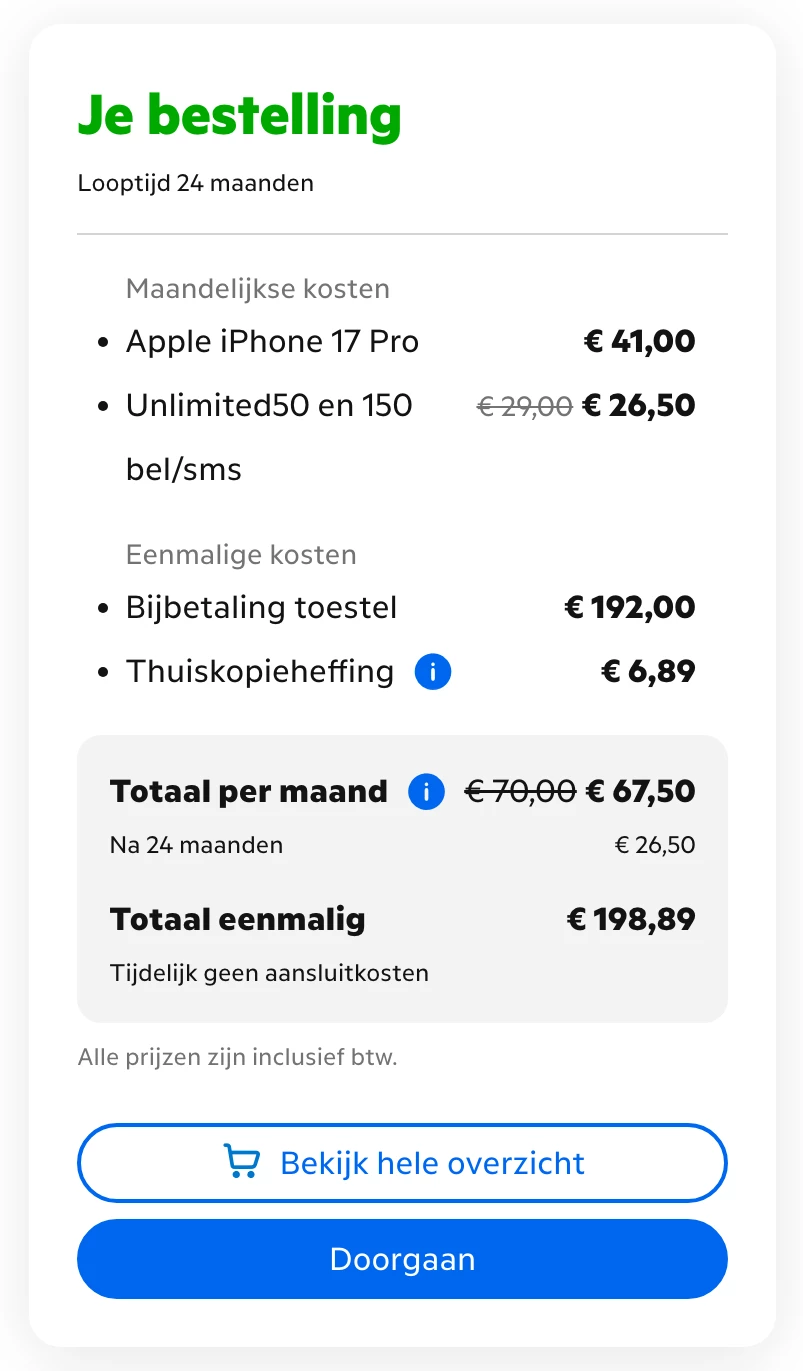The image size is (803, 1371).
Task: Click the Totaal eenmalig € 198,89 amount
Action: tap(631, 920)
